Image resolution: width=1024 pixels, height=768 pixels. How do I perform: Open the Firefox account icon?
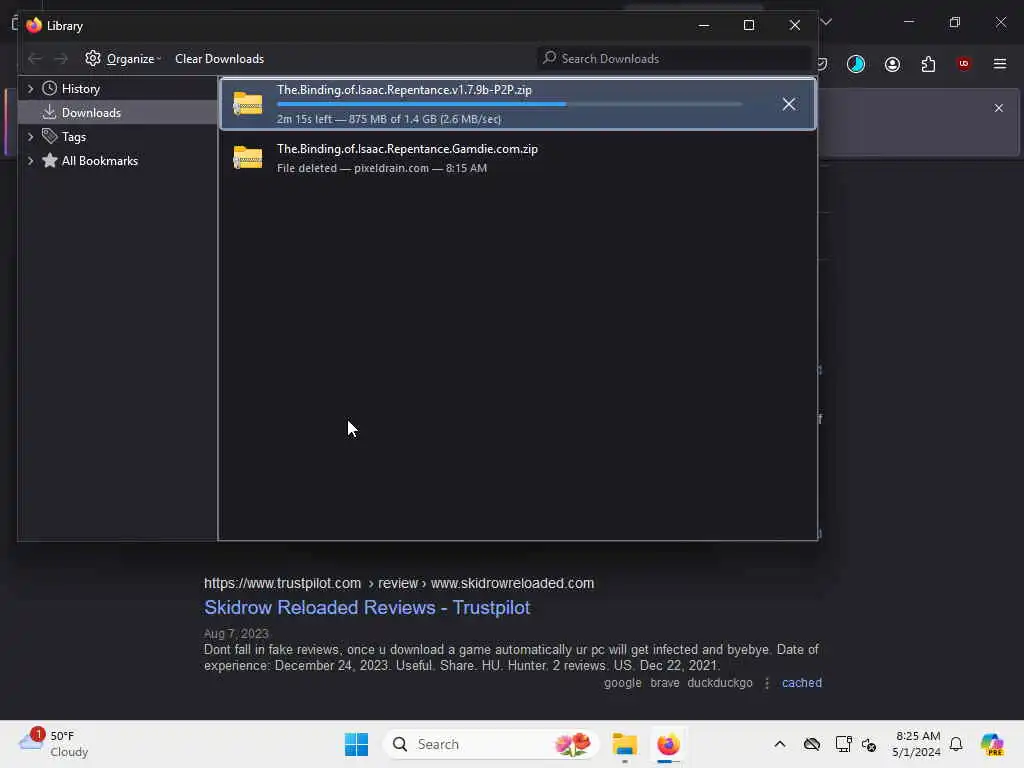(892, 64)
